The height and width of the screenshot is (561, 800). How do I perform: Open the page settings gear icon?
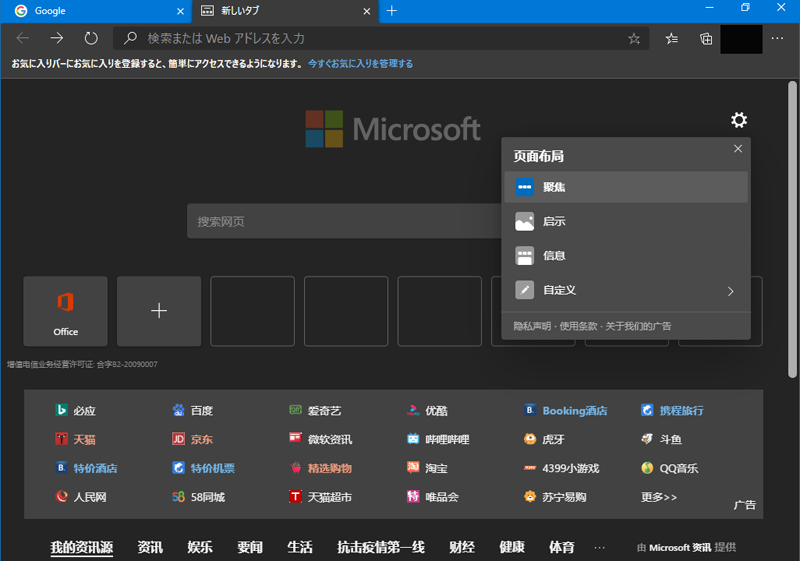click(739, 120)
